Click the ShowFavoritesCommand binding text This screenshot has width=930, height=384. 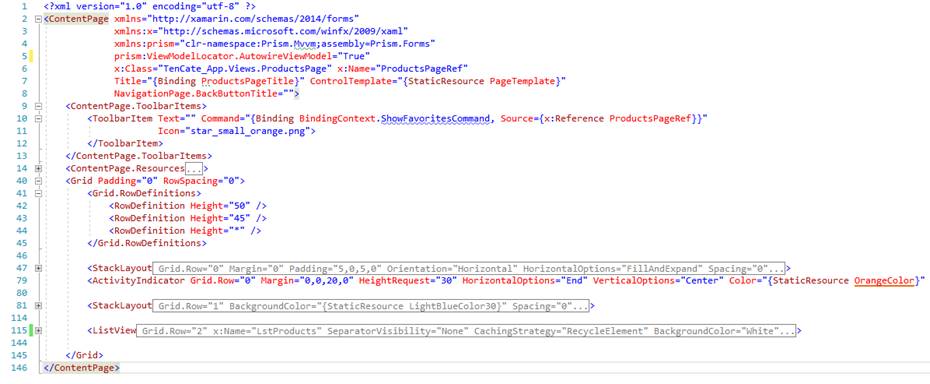click(436, 119)
